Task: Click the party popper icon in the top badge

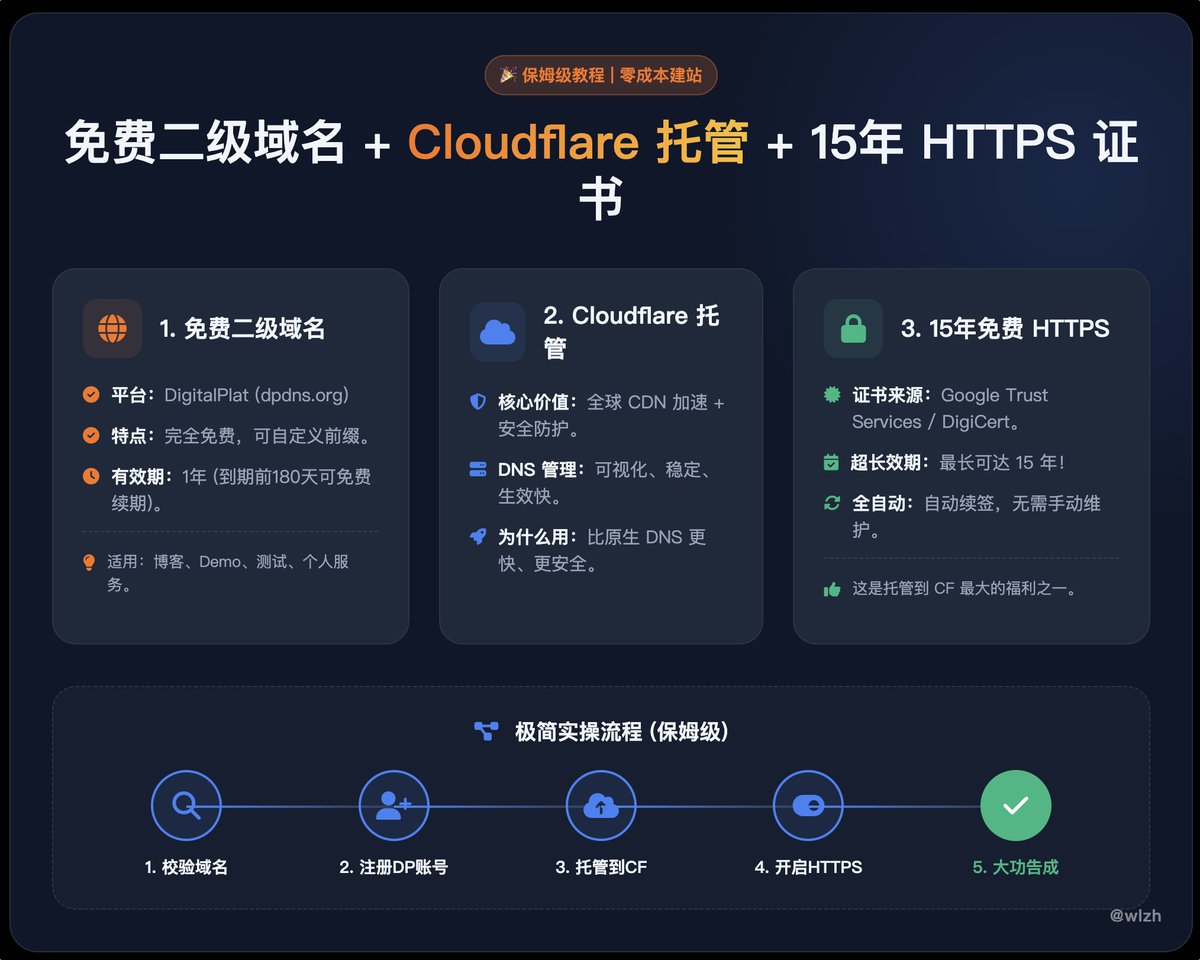Action: click(x=508, y=75)
